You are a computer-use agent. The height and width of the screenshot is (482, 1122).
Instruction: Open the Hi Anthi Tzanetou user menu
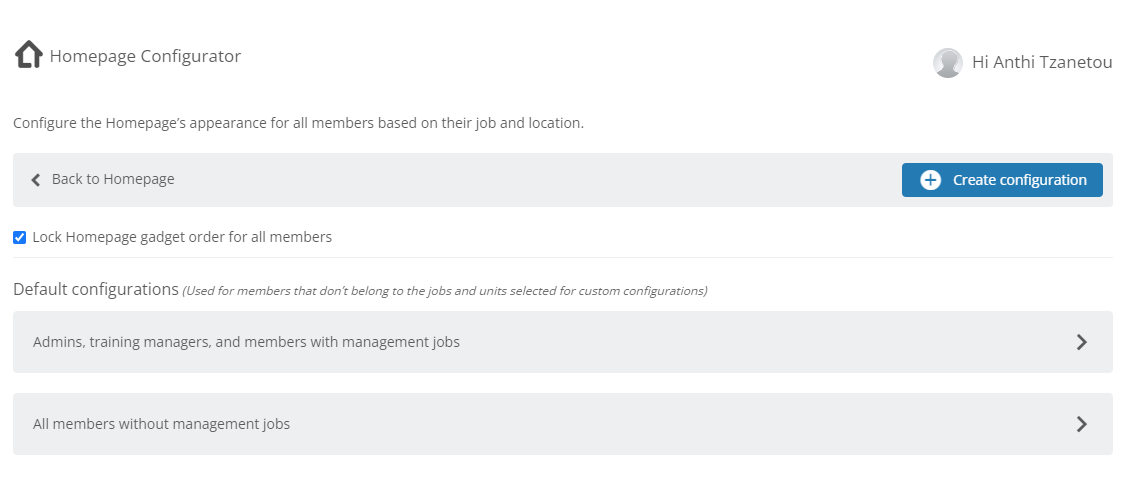[x=1042, y=62]
